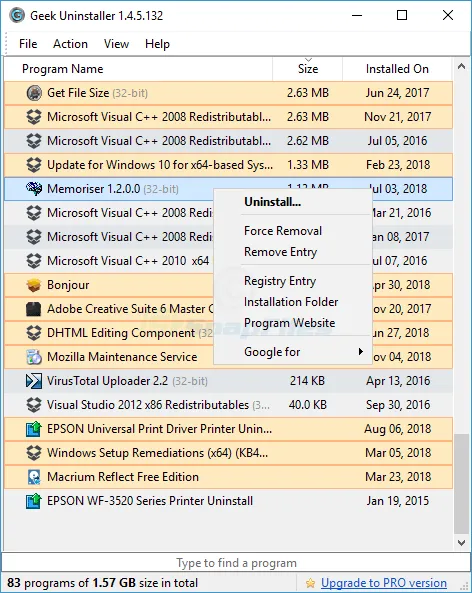472x593 pixels.
Task: Choose Force Removal from the context menu
Action: [x=283, y=231]
